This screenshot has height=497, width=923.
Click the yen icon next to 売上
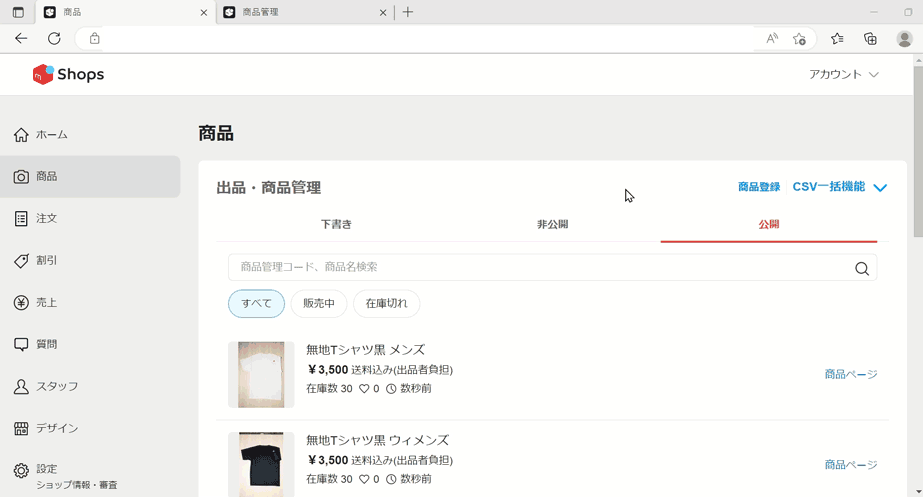point(21,303)
